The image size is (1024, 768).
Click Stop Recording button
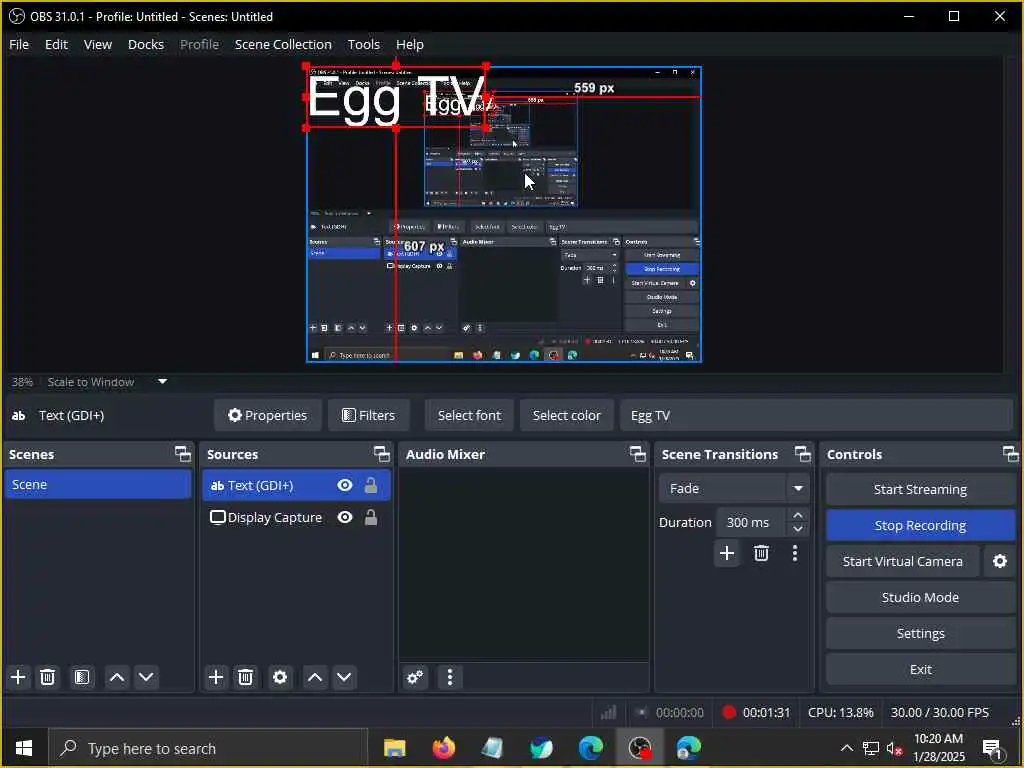[x=920, y=525]
